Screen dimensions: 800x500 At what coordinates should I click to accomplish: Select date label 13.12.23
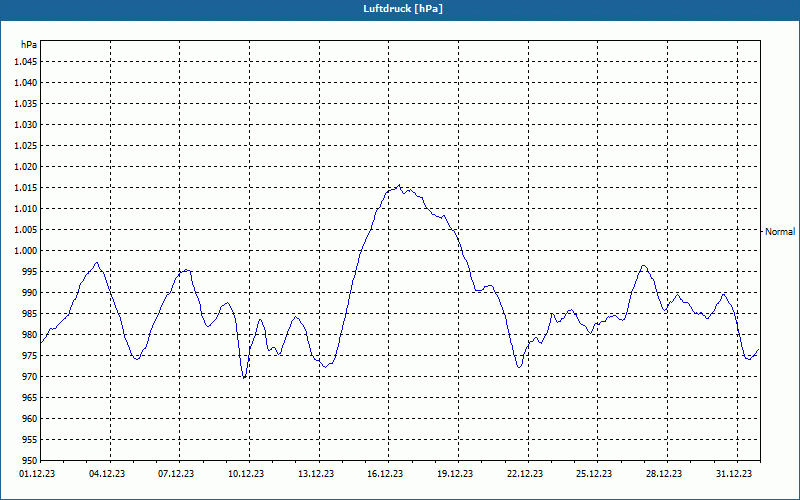coord(316,474)
